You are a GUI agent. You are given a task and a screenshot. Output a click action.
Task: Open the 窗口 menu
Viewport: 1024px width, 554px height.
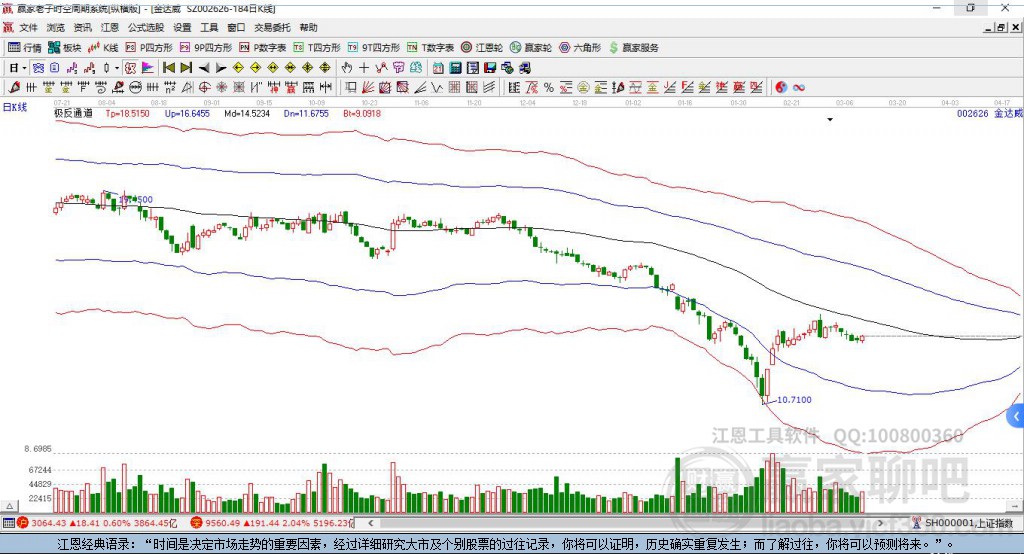click(x=236, y=27)
